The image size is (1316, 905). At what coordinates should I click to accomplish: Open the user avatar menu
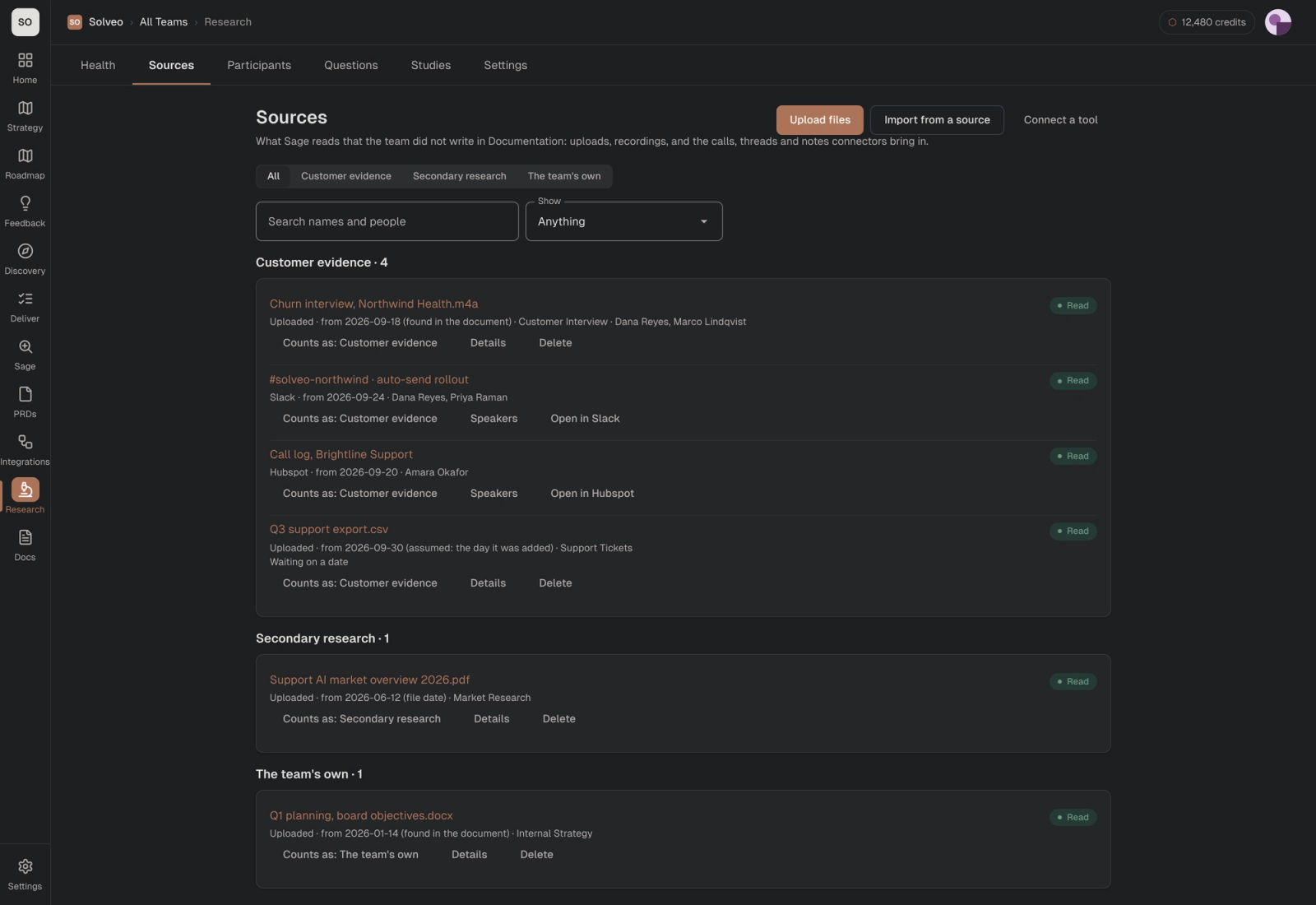[1277, 22]
